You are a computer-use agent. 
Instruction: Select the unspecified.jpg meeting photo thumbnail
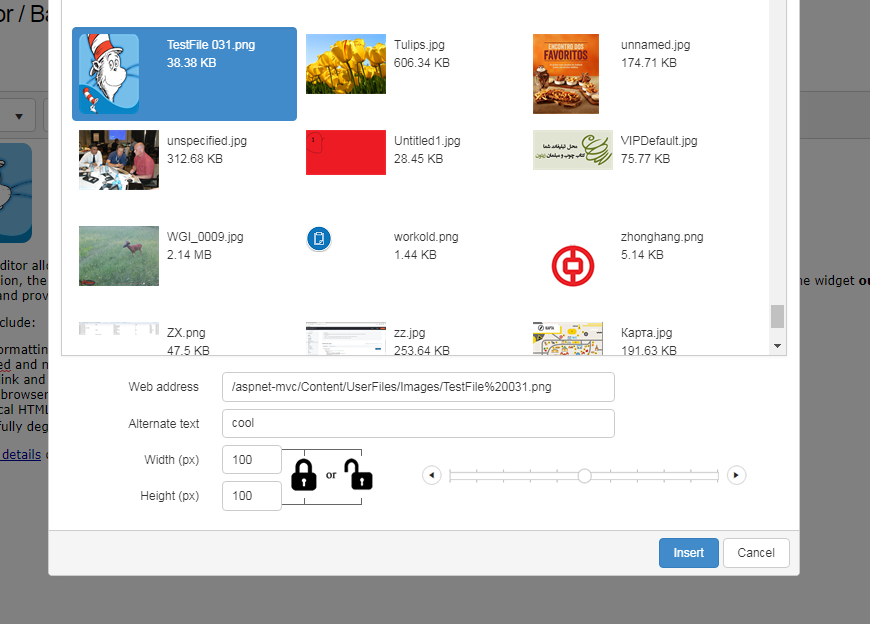[119, 160]
